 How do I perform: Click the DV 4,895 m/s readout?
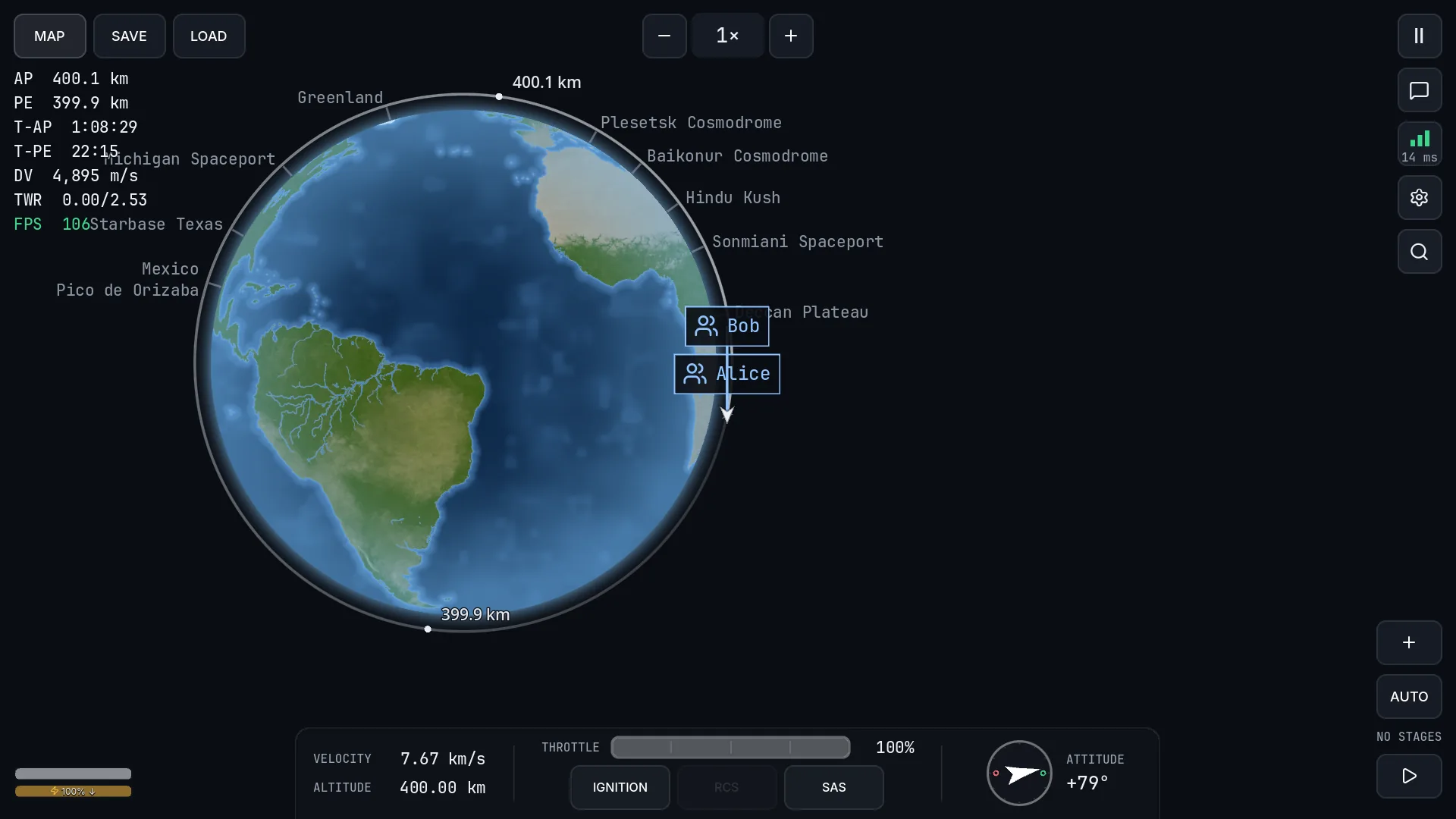76,176
